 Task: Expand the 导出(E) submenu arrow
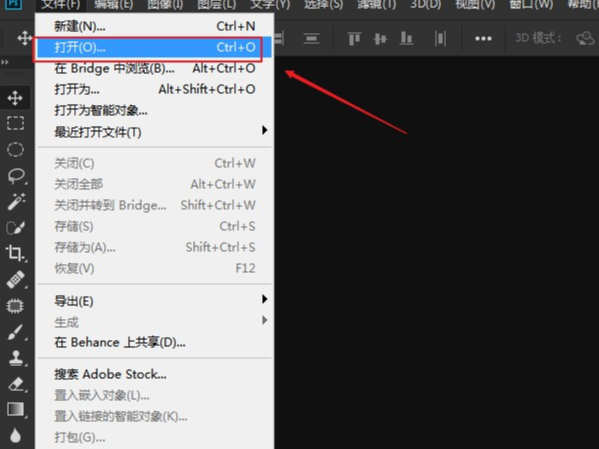[264, 299]
